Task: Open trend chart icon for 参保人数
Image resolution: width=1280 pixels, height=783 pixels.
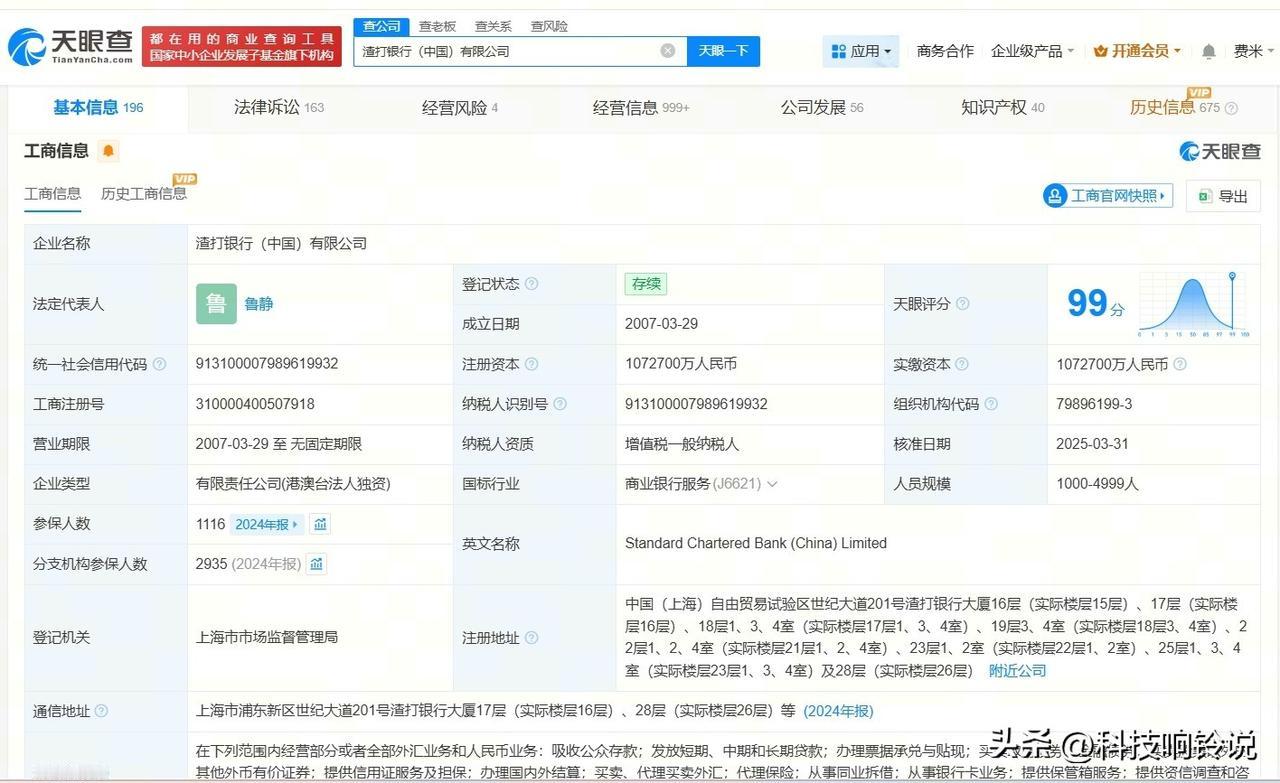Action: [320, 524]
